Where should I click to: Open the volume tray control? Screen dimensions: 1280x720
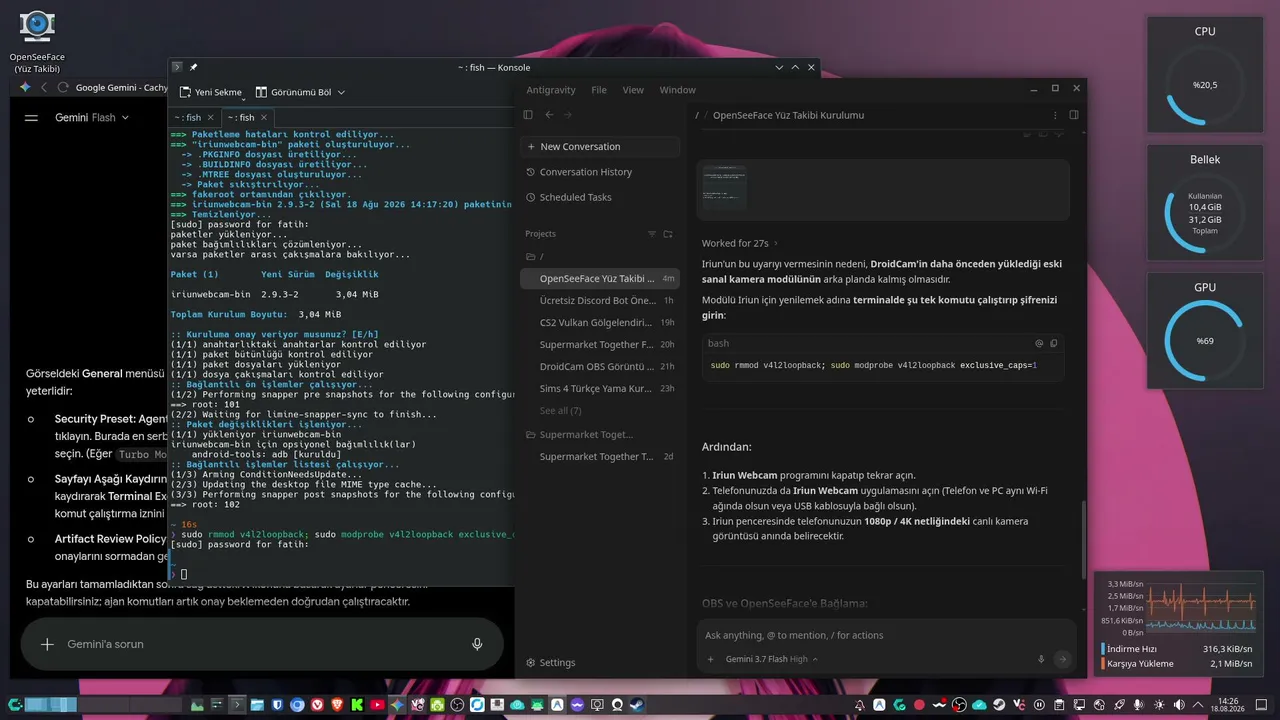[x=1179, y=705]
